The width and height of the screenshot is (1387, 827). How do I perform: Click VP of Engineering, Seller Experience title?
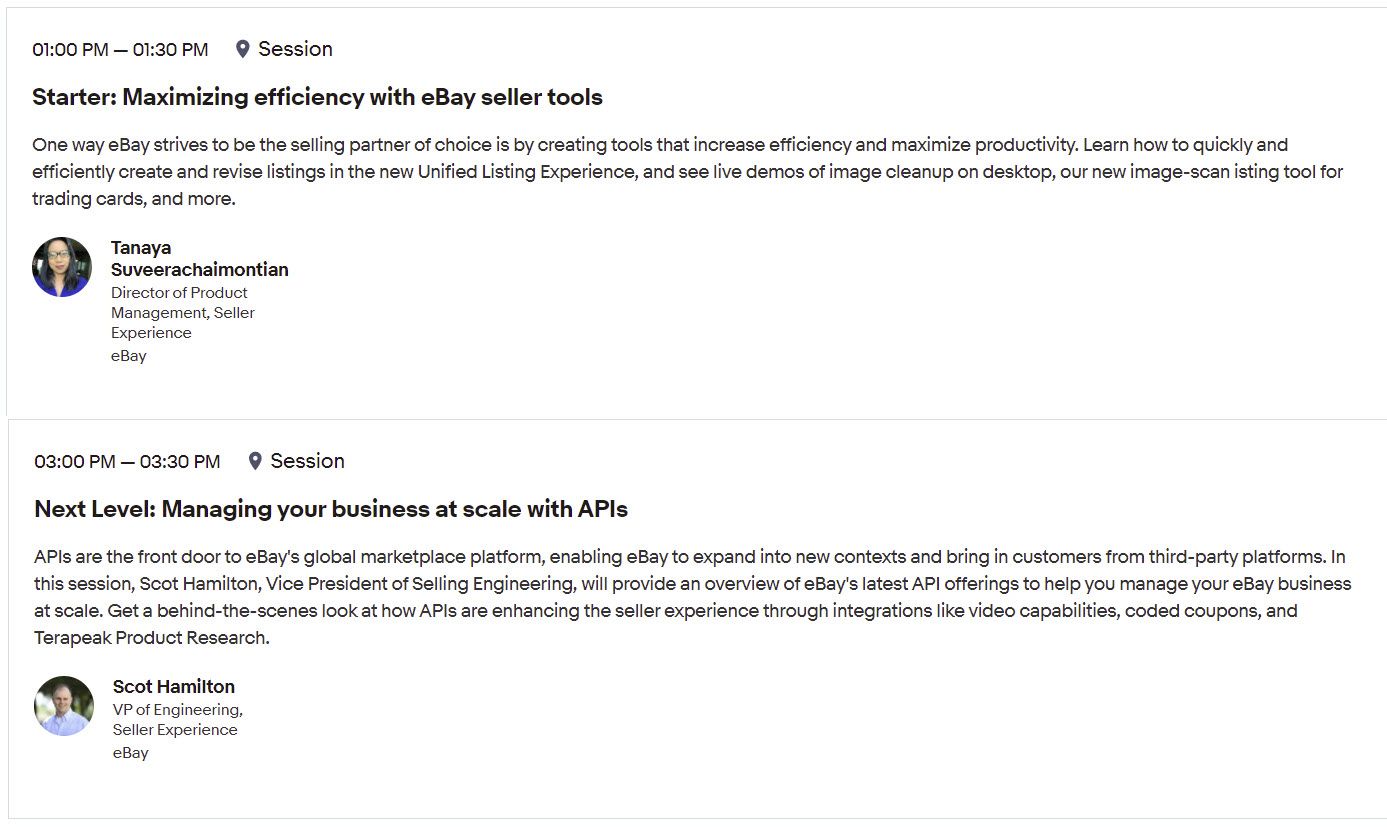(x=178, y=719)
